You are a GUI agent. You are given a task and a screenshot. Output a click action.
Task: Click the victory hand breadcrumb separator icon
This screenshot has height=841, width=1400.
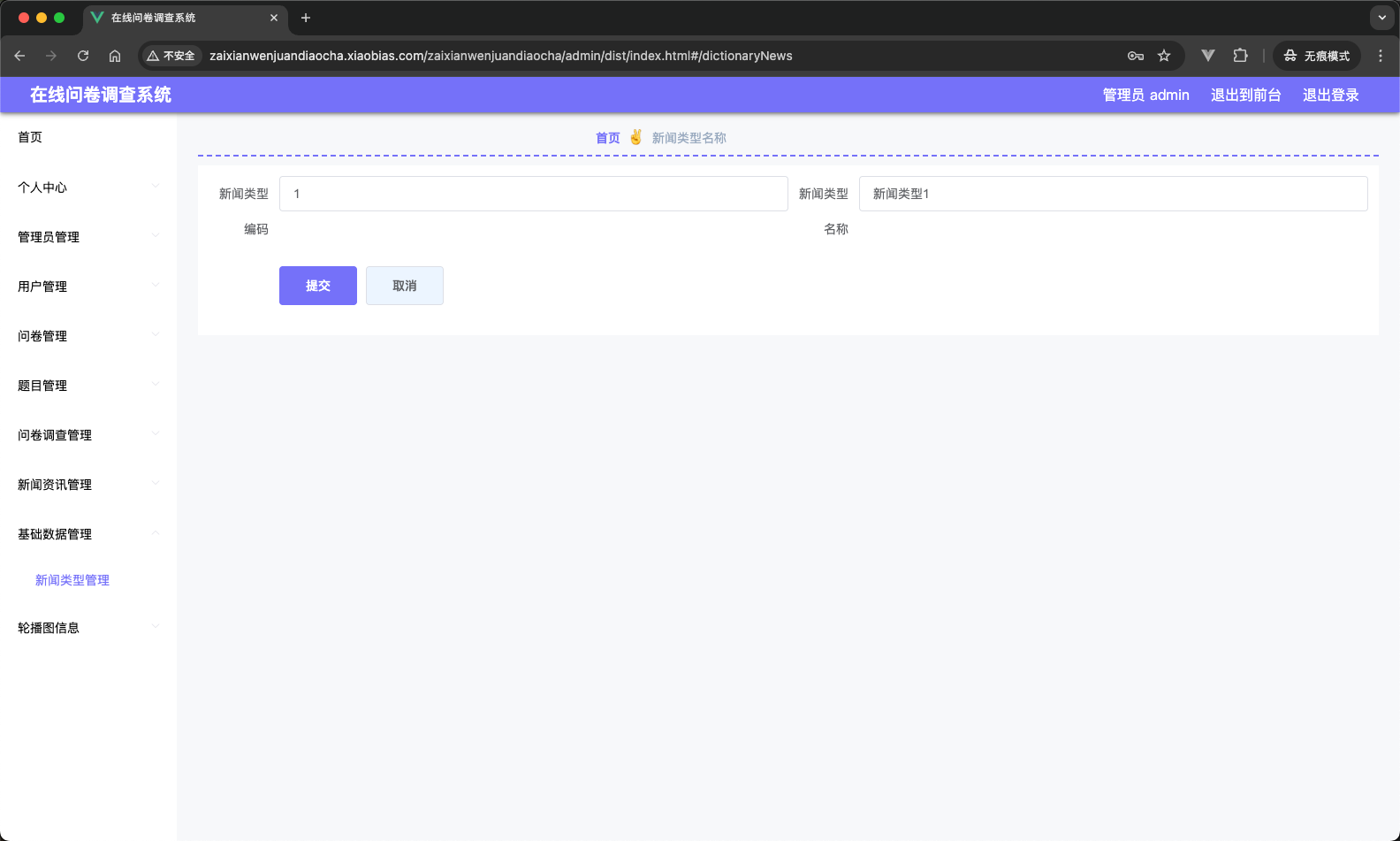(x=635, y=137)
